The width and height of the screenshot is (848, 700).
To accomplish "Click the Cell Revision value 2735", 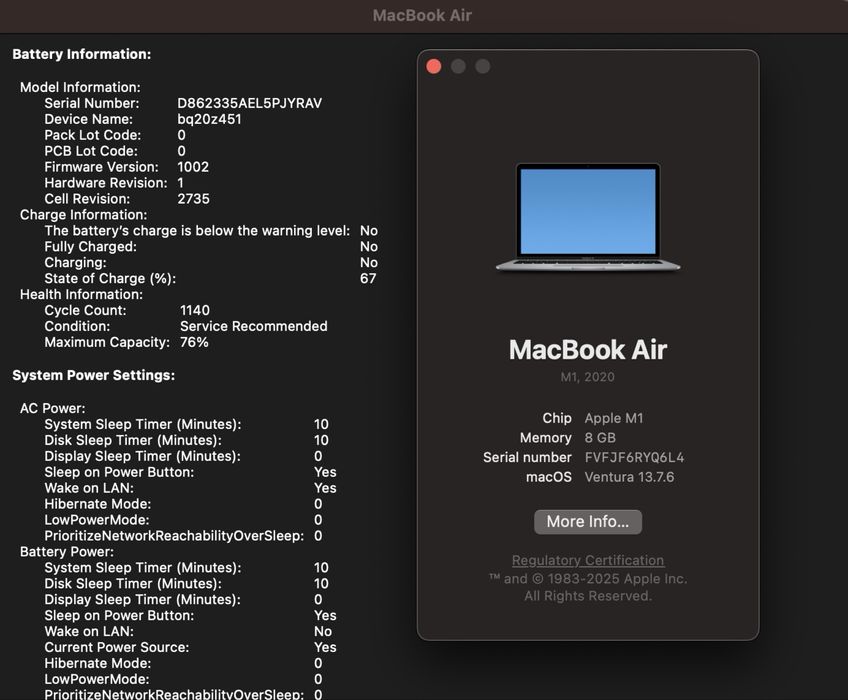I will point(194,199).
